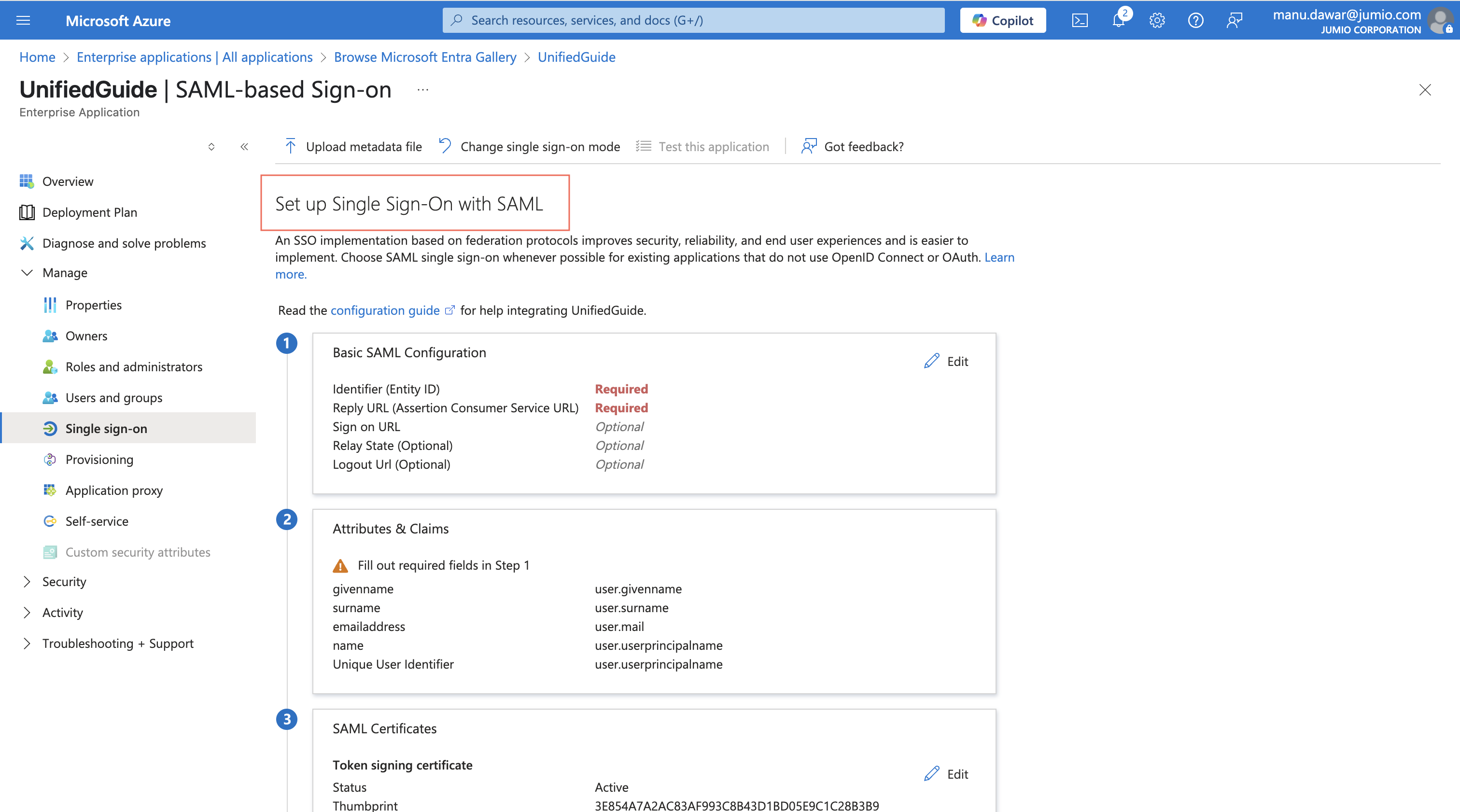This screenshot has width=1460, height=812.
Task: Click pencil Edit for Basic SAML Configuration
Action: point(946,362)
